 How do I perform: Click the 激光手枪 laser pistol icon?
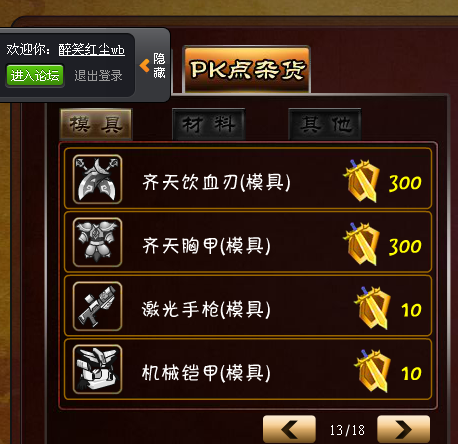pyautogui.click(x=97, y=306)
